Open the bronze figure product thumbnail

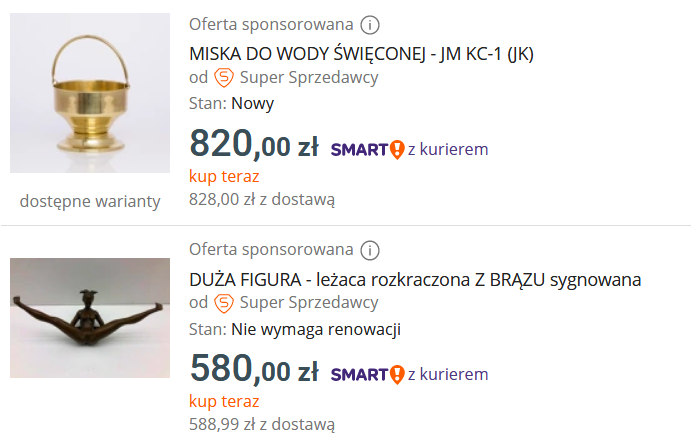click(x=90, y=318)
